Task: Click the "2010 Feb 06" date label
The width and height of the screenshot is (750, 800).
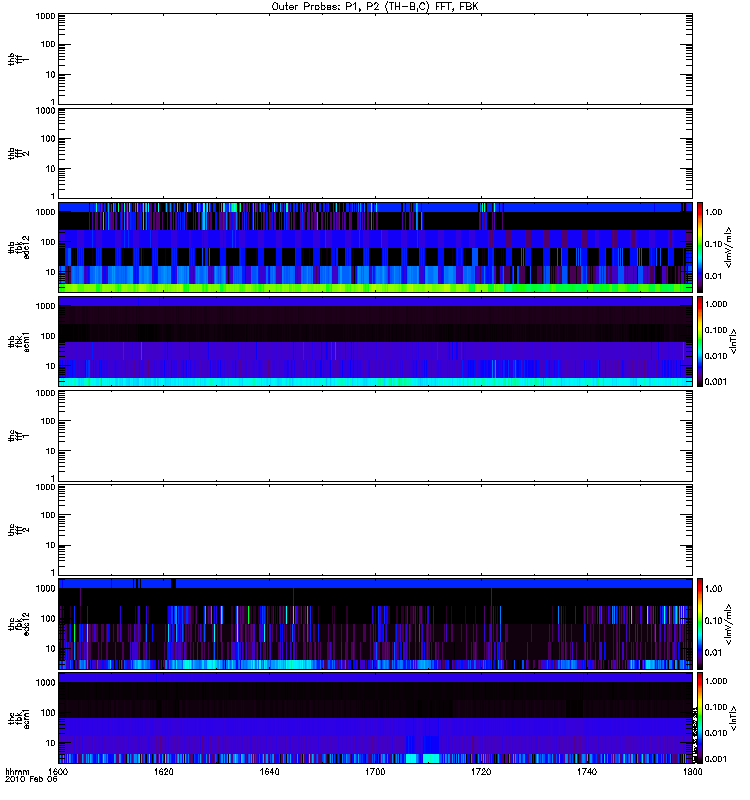Action: (31, 779)
